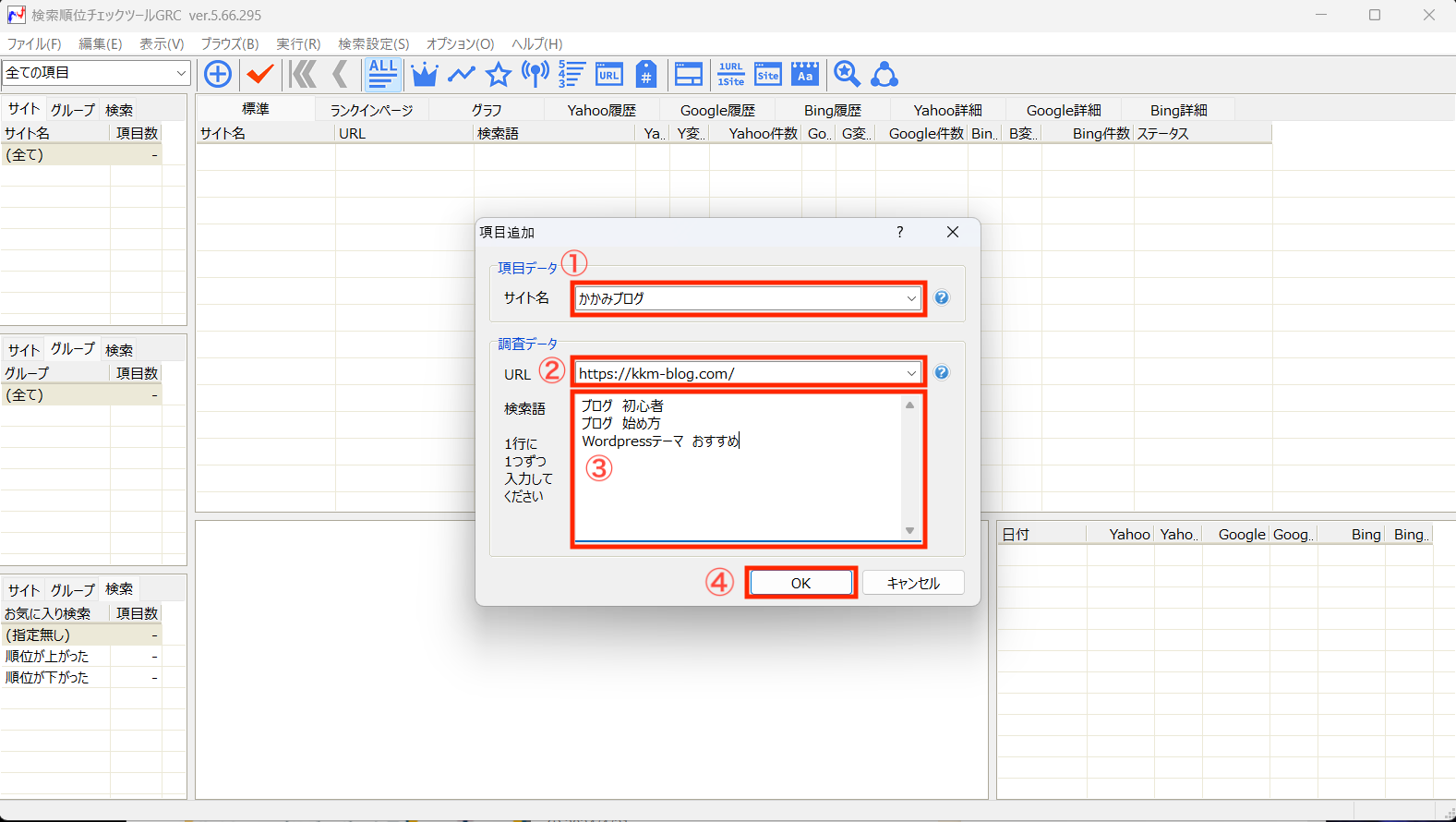Click the 検索語 column header
This screenshot has height=822, width=1456.
point(555,133)
